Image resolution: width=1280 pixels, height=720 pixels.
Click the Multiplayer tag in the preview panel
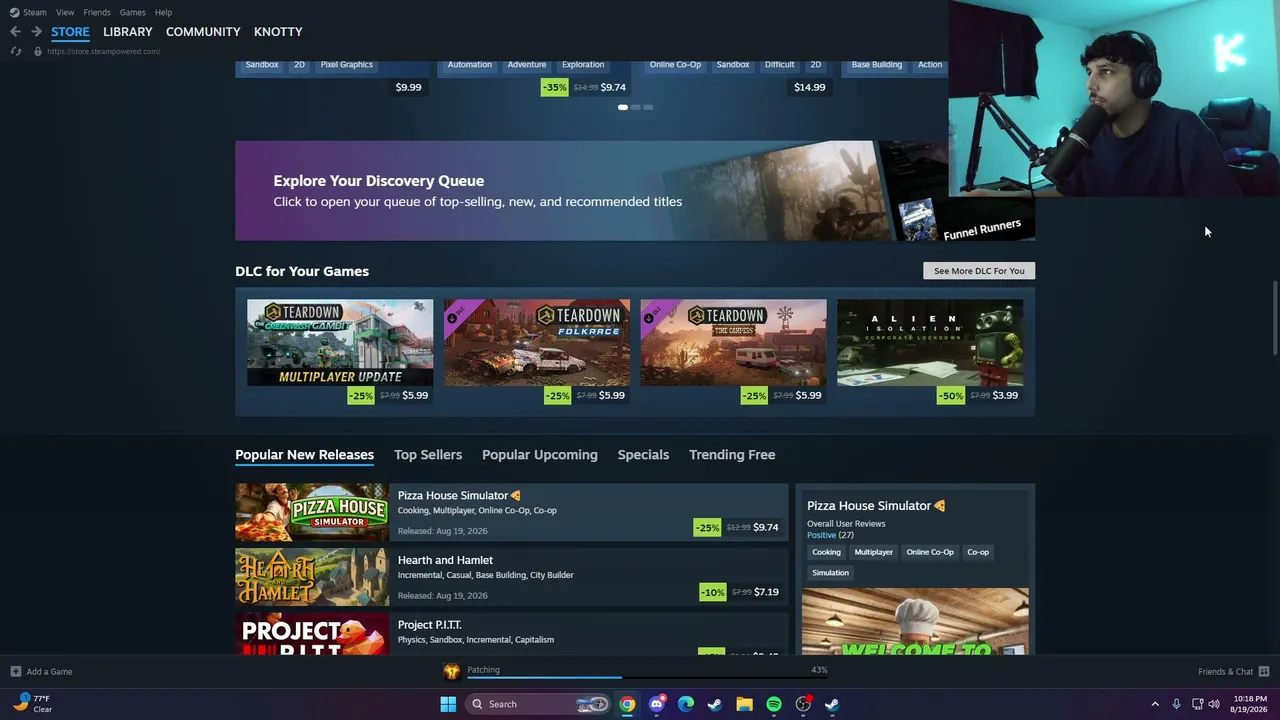pyautogui.click(x=874, y=552)
